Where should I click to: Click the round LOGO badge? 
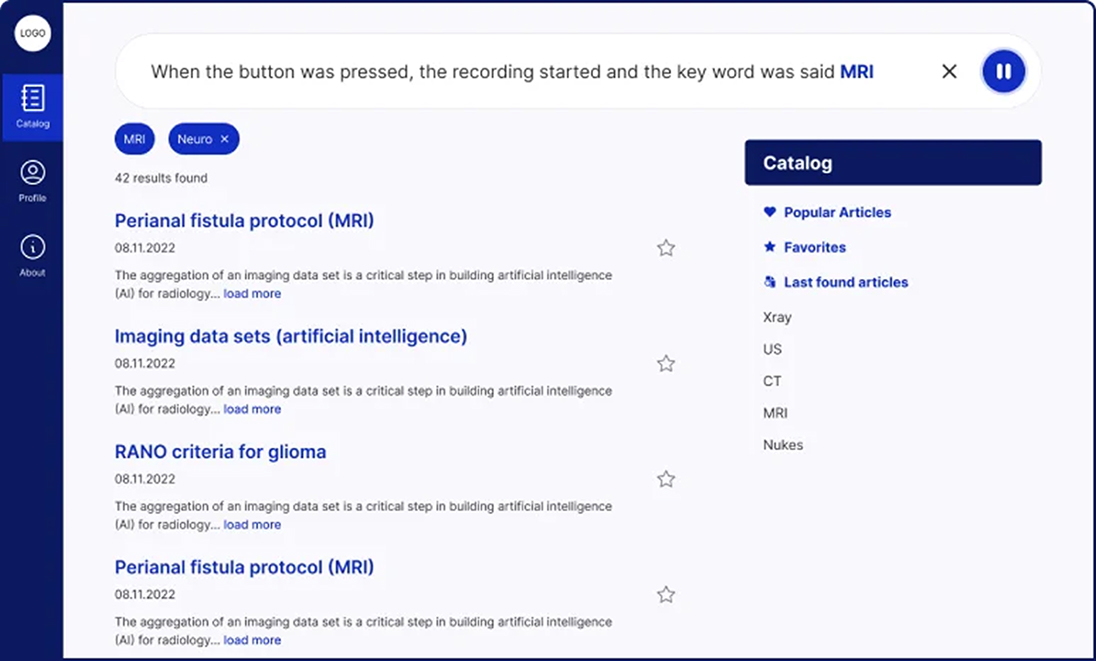33,33
